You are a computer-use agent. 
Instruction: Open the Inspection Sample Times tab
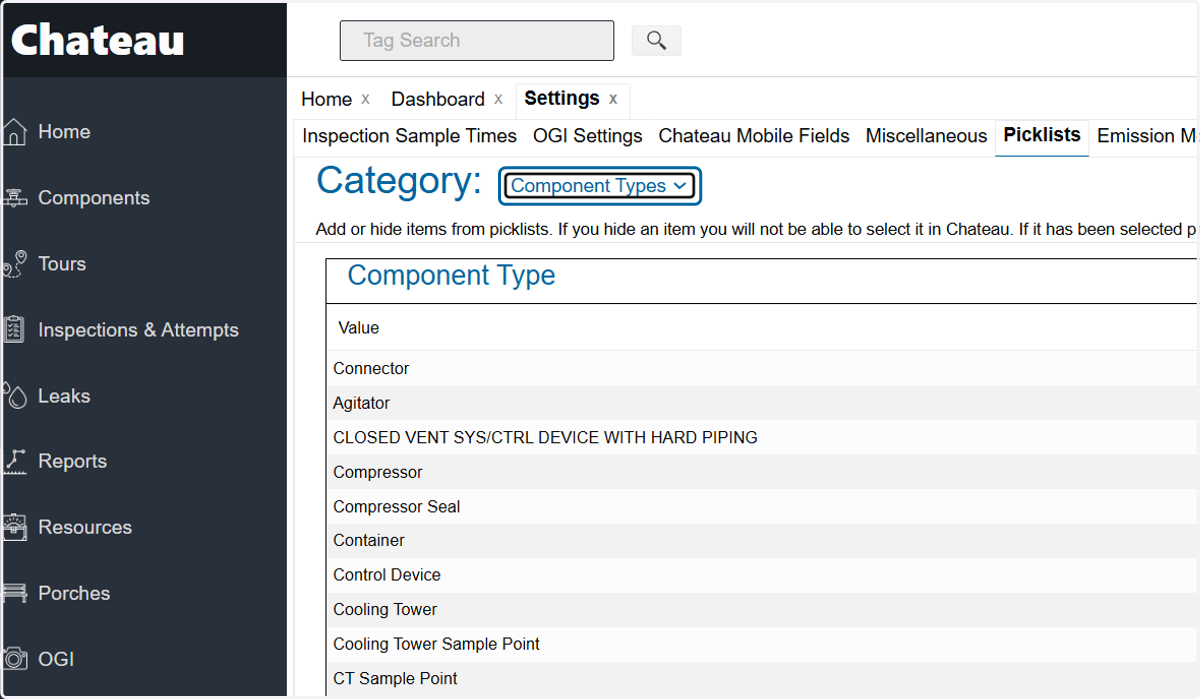click(x=409, y=136)
